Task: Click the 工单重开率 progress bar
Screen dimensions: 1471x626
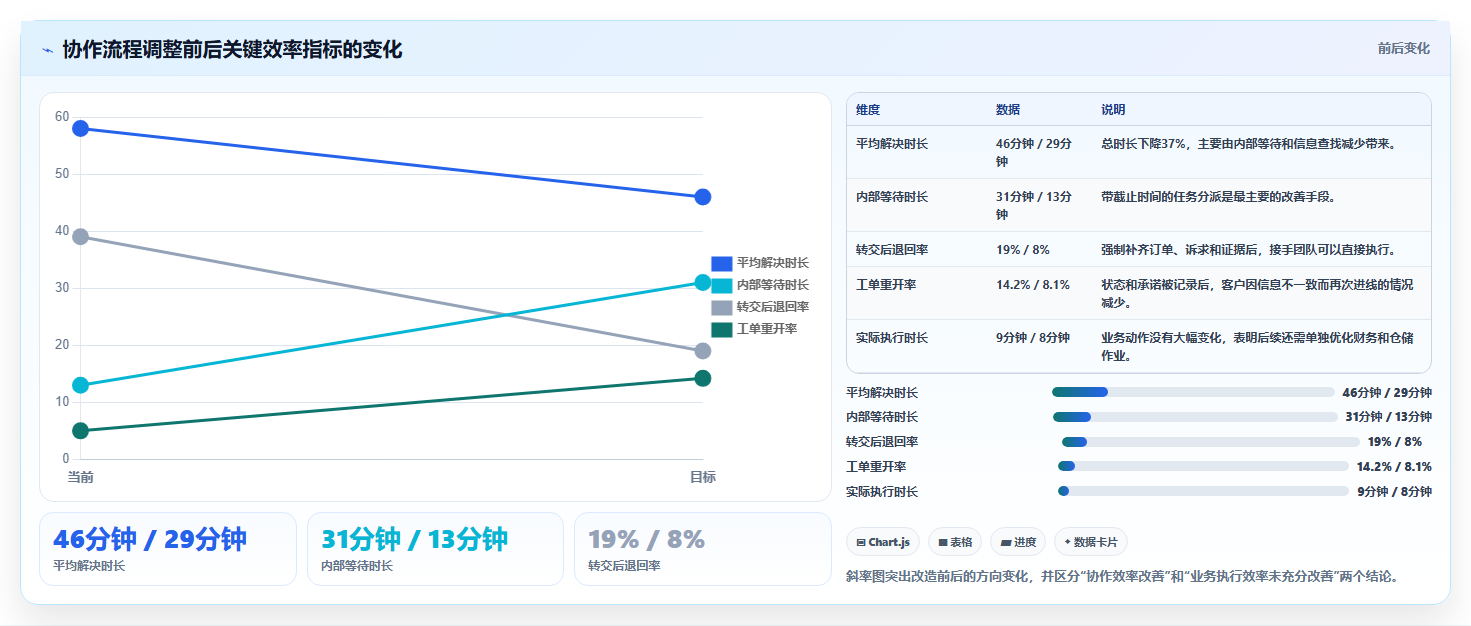Action: pyautogui.click(x=1203, y=466)
